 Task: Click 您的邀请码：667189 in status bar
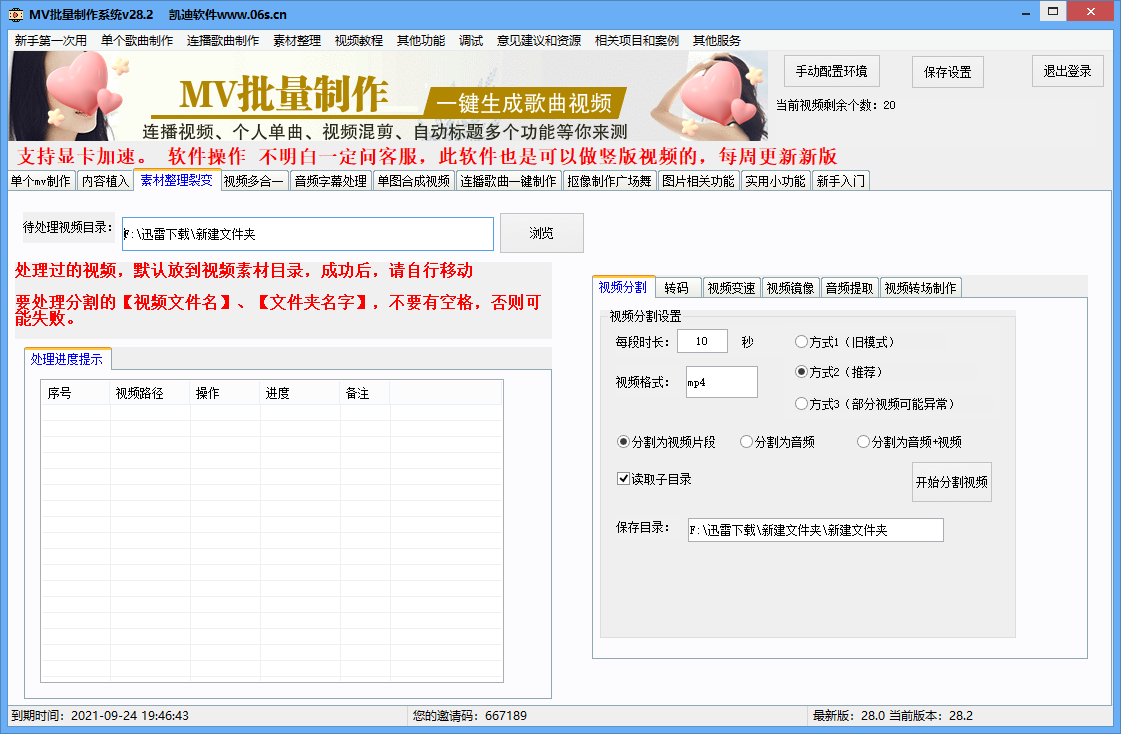(470, 715)
